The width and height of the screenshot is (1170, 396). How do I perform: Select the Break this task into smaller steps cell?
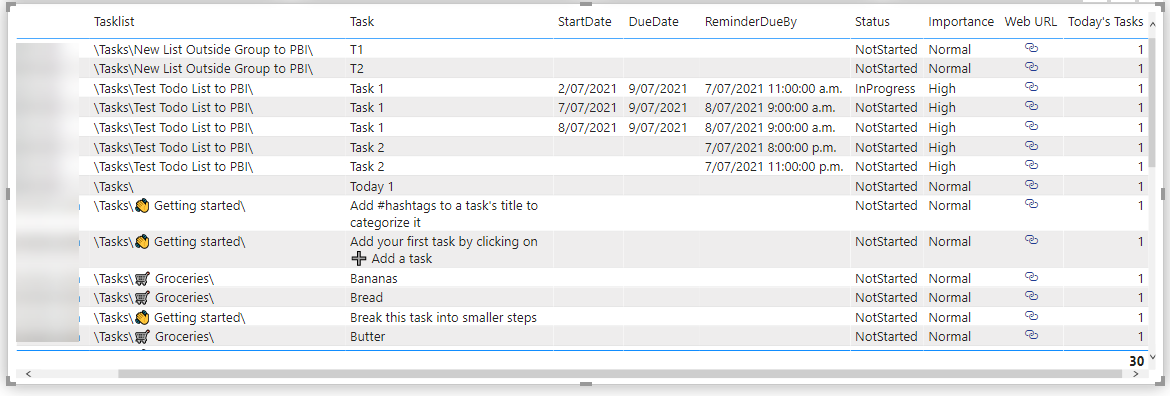pos(450,317)
